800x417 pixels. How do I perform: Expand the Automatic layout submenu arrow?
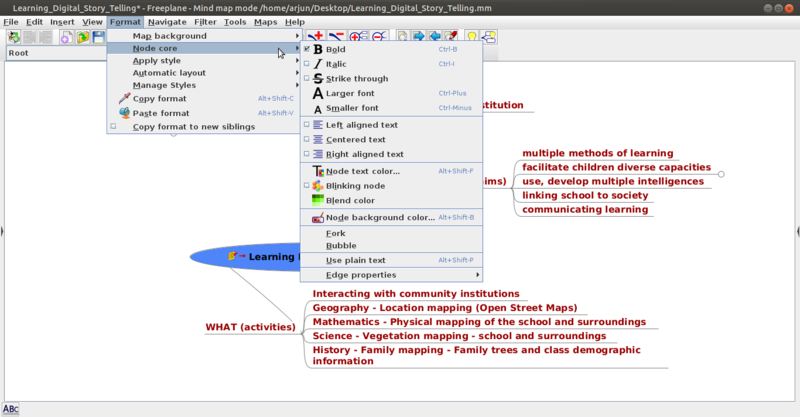pos(297,72)
